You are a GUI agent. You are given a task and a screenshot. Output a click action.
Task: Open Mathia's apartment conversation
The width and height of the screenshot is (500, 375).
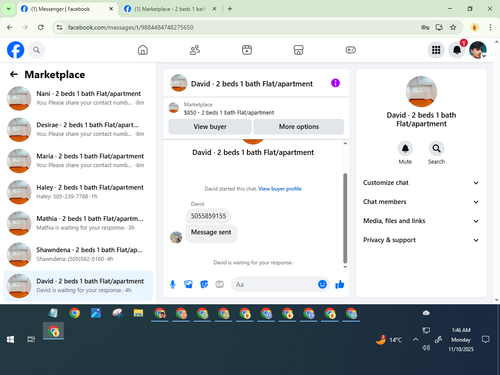tap(78, 223)
